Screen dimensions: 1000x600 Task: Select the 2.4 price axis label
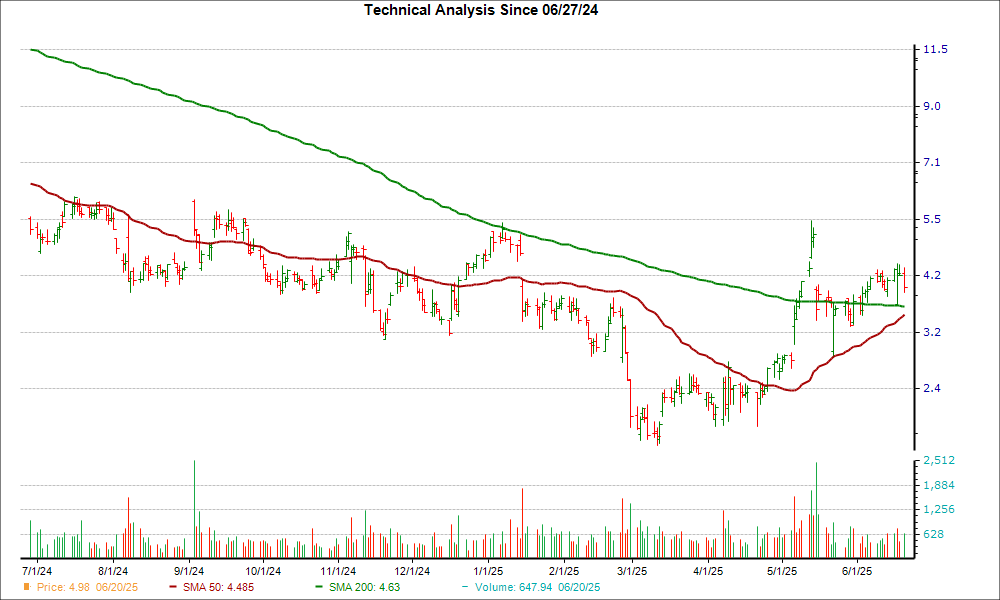[x=932, y=388]
